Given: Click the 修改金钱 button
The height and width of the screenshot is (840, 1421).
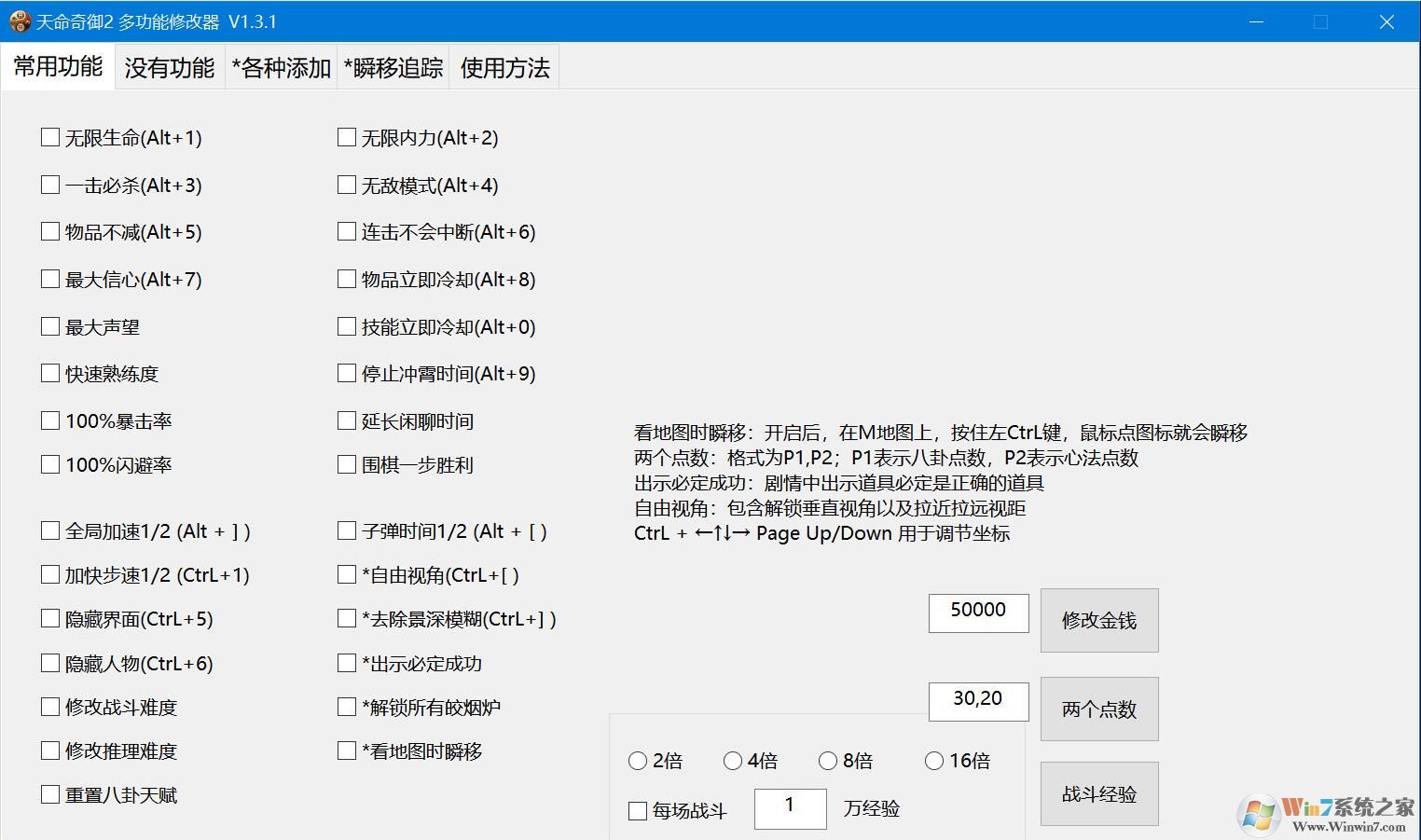Looking at the screenshot, I should click(1098, 620).
